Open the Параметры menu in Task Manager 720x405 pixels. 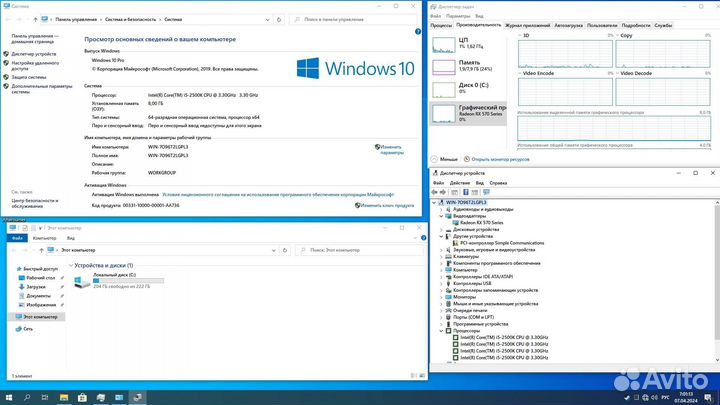pos(458,16)
